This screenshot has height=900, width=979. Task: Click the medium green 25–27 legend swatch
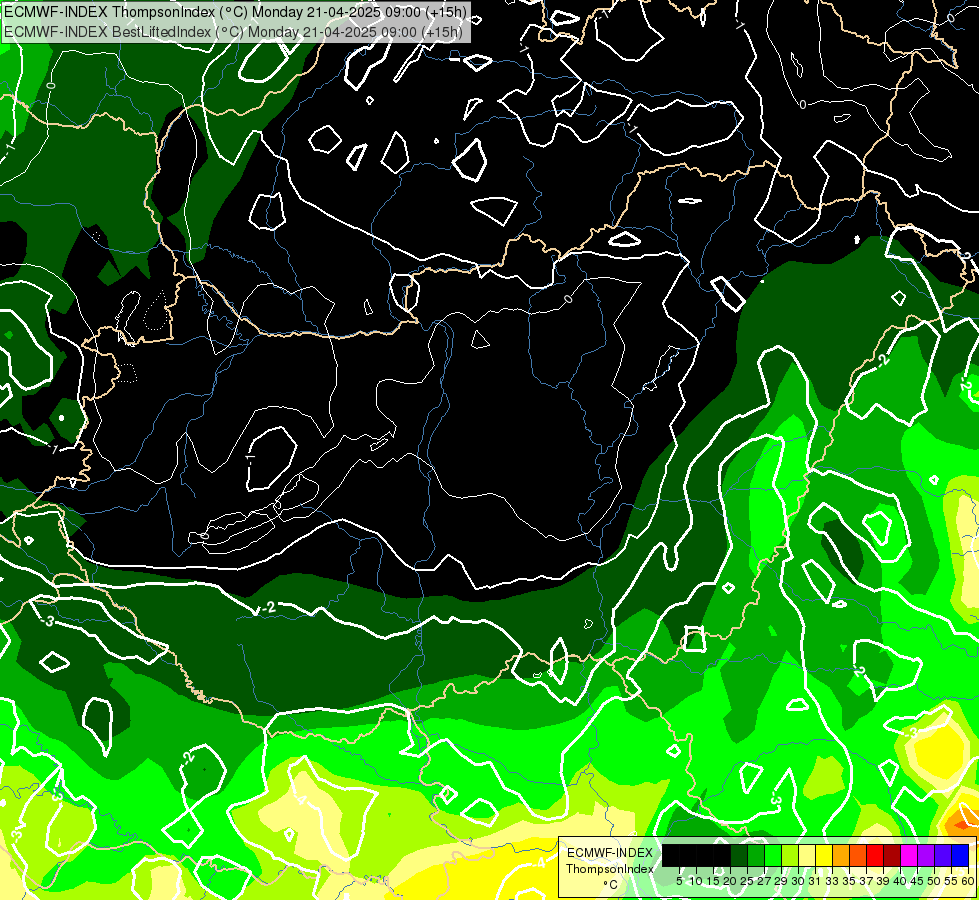coord(756,856)
